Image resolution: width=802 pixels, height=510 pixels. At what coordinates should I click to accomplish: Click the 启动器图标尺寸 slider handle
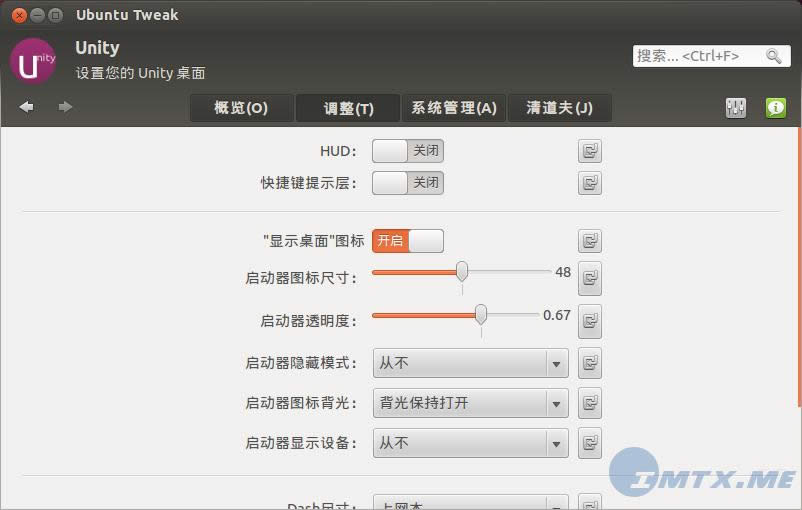pos(462,272)
